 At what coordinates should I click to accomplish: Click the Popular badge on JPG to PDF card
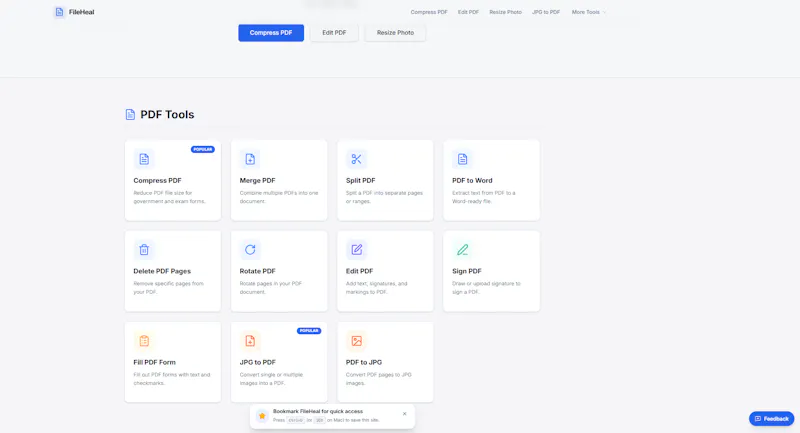point(309,331)
